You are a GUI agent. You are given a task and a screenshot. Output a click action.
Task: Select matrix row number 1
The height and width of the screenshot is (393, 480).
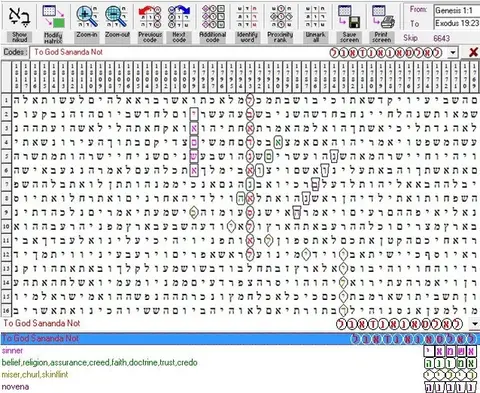tap(6, 100)
